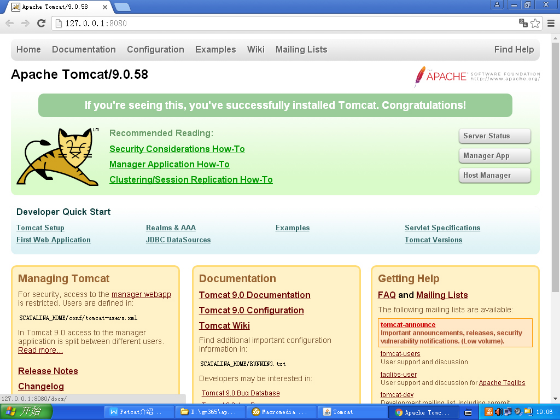Open the Apache Taglibs link

pyautogui.click(x=502, y=382)
